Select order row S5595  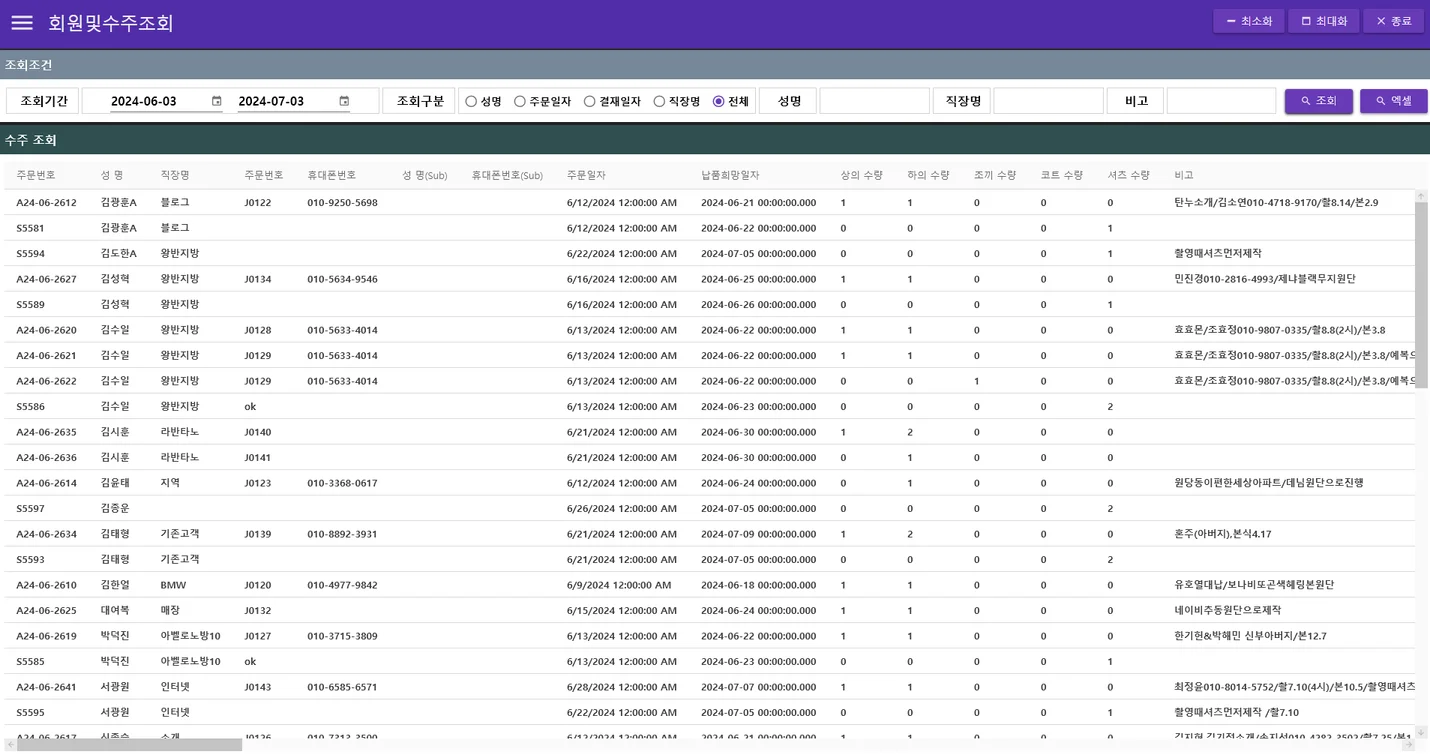tap(709, 712)
